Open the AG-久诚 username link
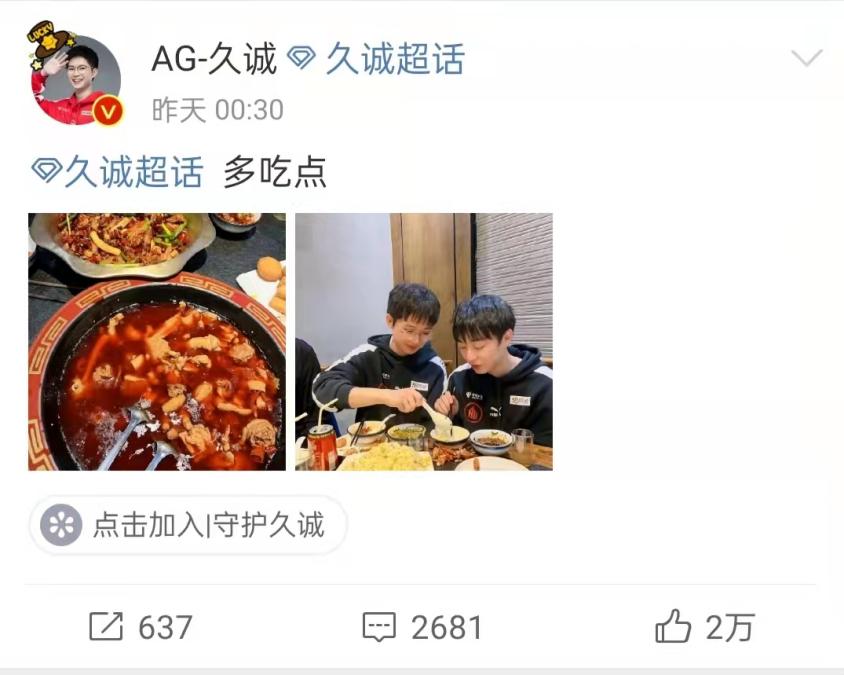The image size is (844, 675). pyautogui.click(x=214, y=58)
